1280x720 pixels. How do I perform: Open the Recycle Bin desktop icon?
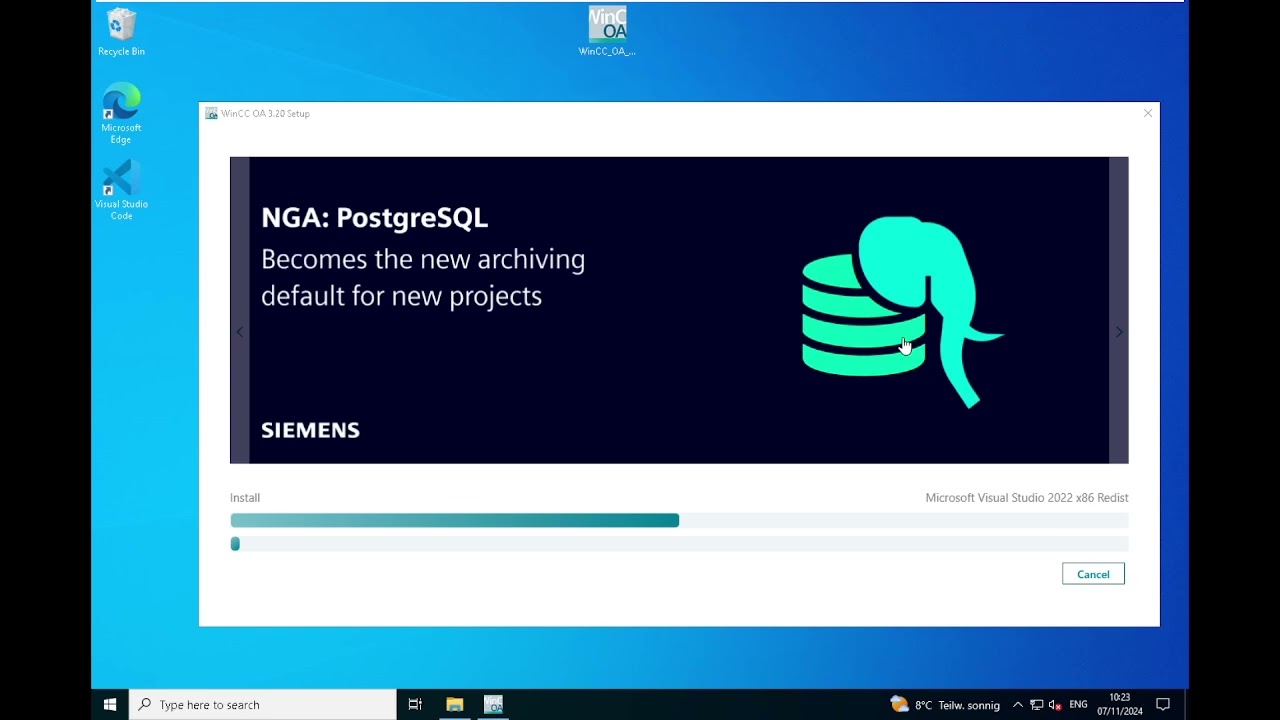(121, 32)
